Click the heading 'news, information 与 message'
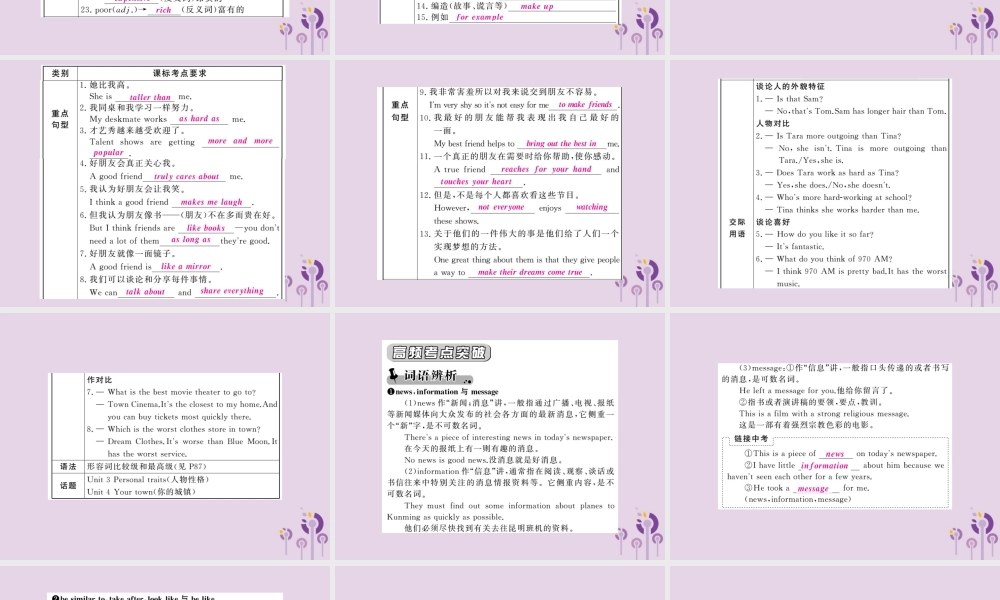The width and height of the screenshot is (1000, 600). (x=443, y=391)
